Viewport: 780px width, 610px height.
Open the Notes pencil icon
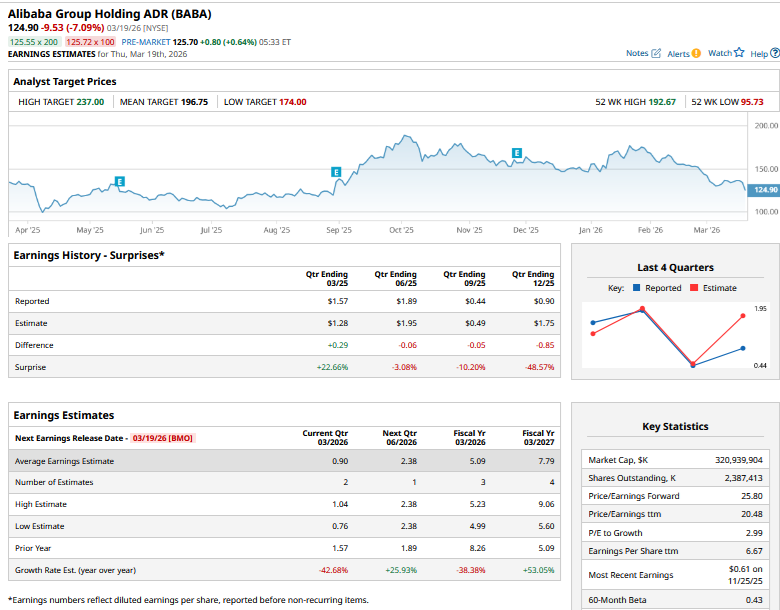[656, 53]
